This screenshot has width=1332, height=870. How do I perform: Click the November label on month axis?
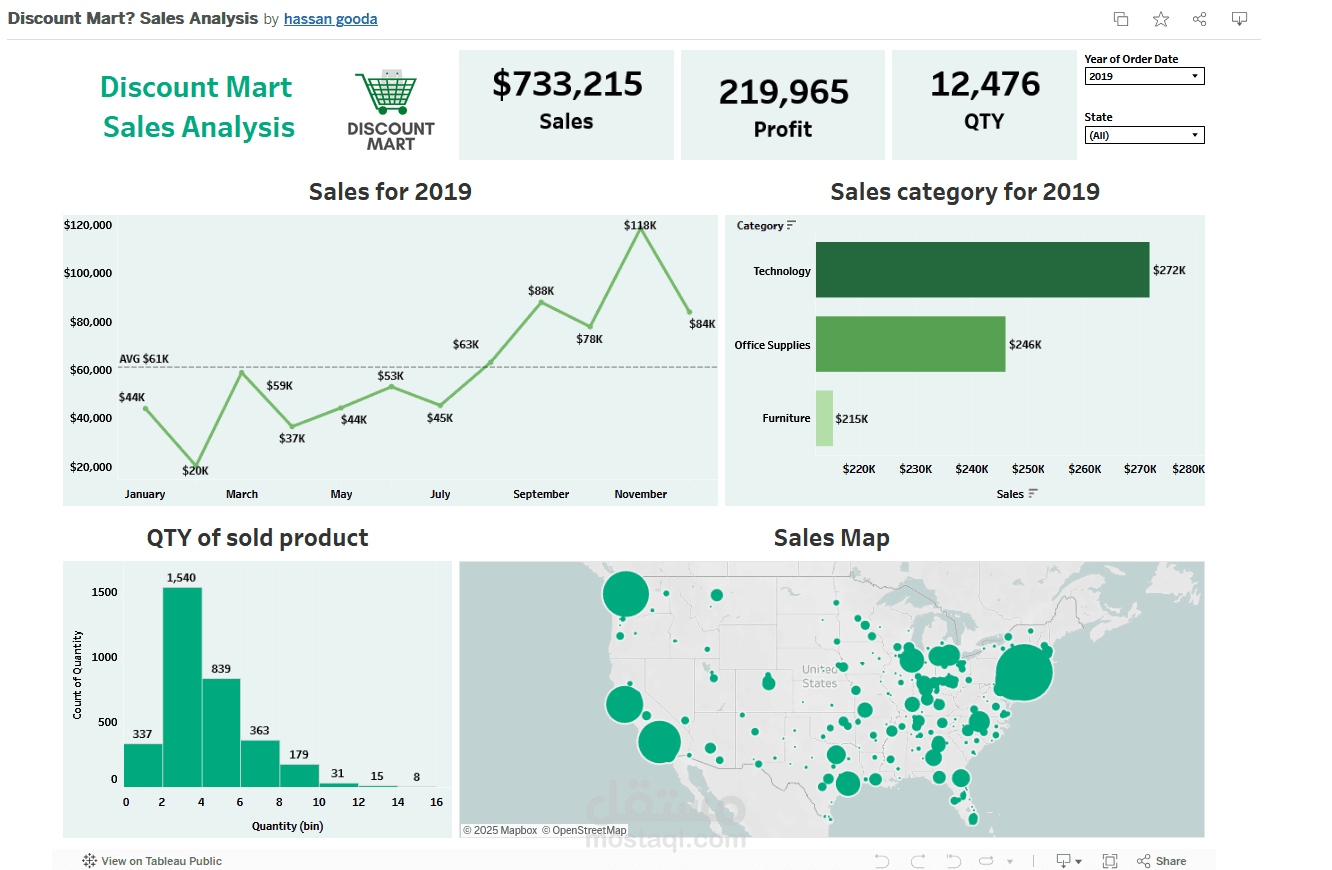click(640, 494)
